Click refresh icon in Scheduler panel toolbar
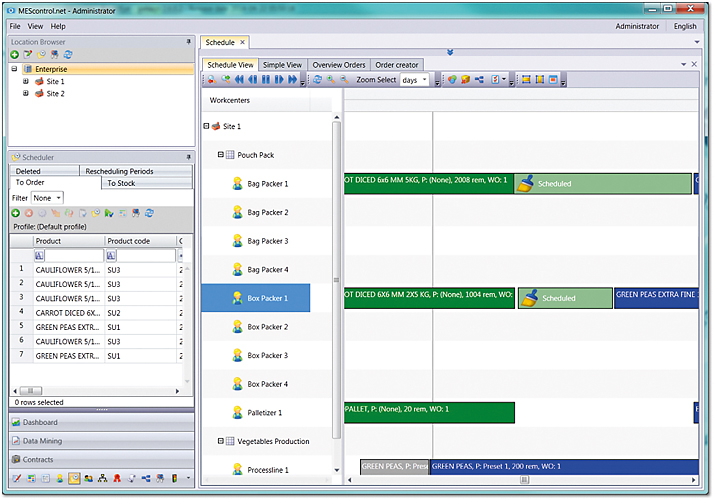Viewport: 714px width, 500px height. (x=149, y=213)
